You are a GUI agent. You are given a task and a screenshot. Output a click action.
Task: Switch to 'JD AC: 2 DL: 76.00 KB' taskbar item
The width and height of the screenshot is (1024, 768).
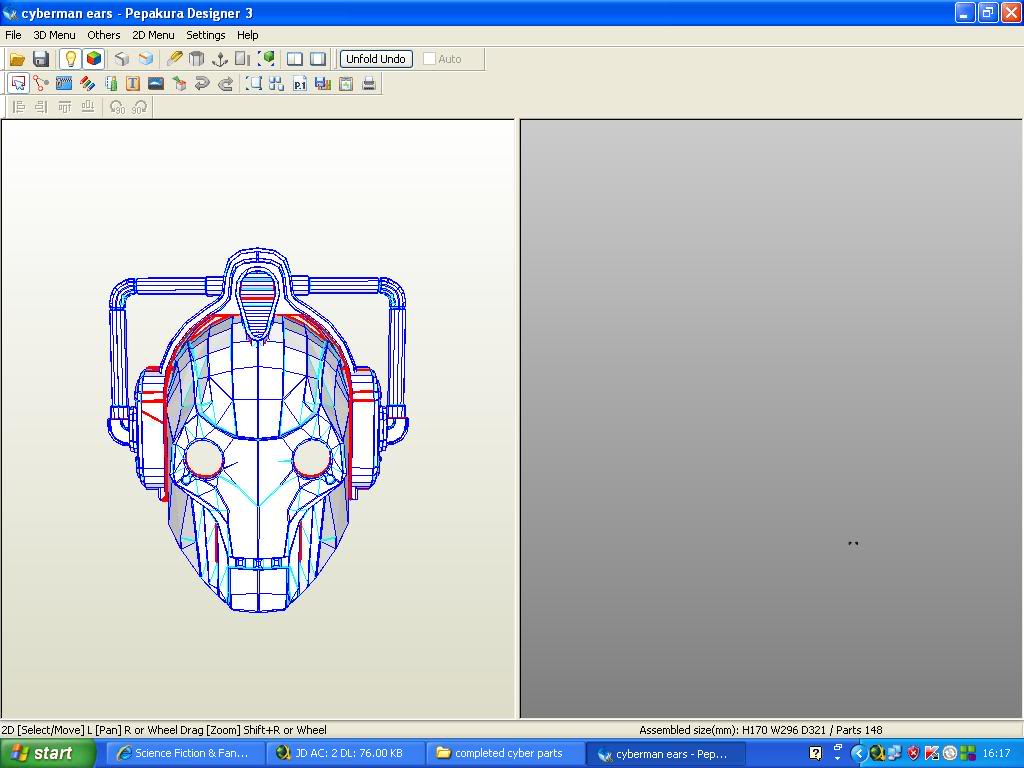[345, 754]
